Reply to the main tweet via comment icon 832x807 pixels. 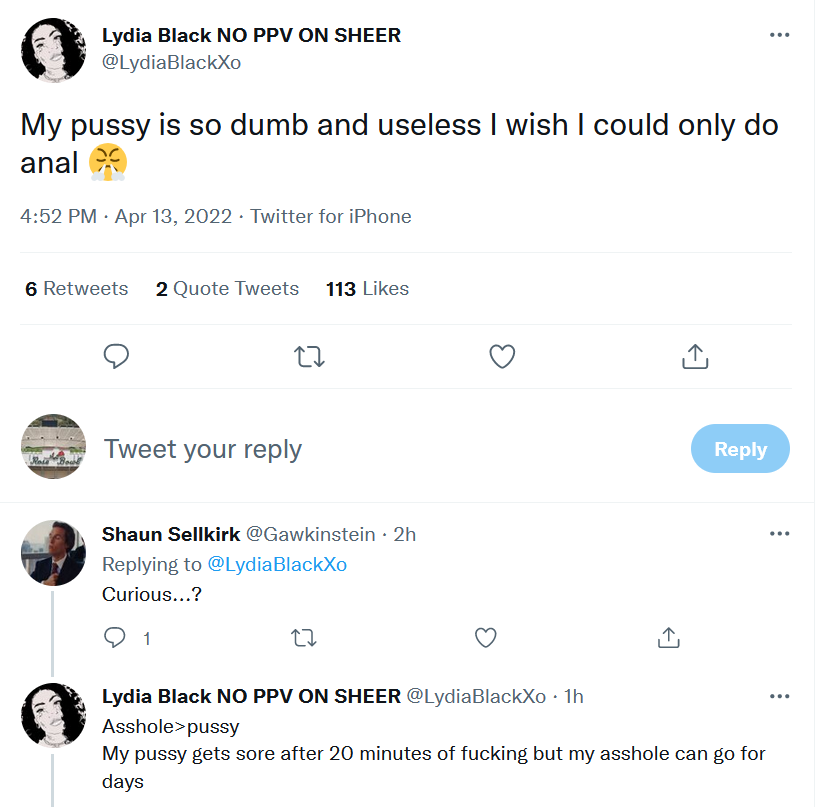(x=117, y=356)
